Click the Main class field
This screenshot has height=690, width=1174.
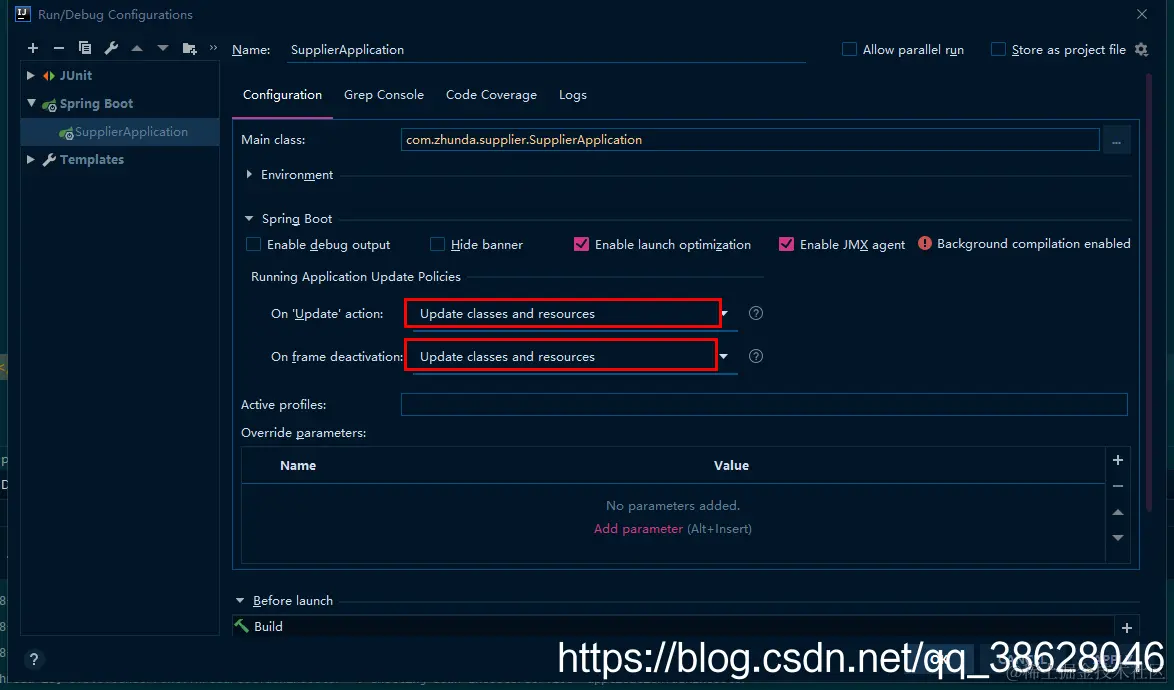point(749,140)
